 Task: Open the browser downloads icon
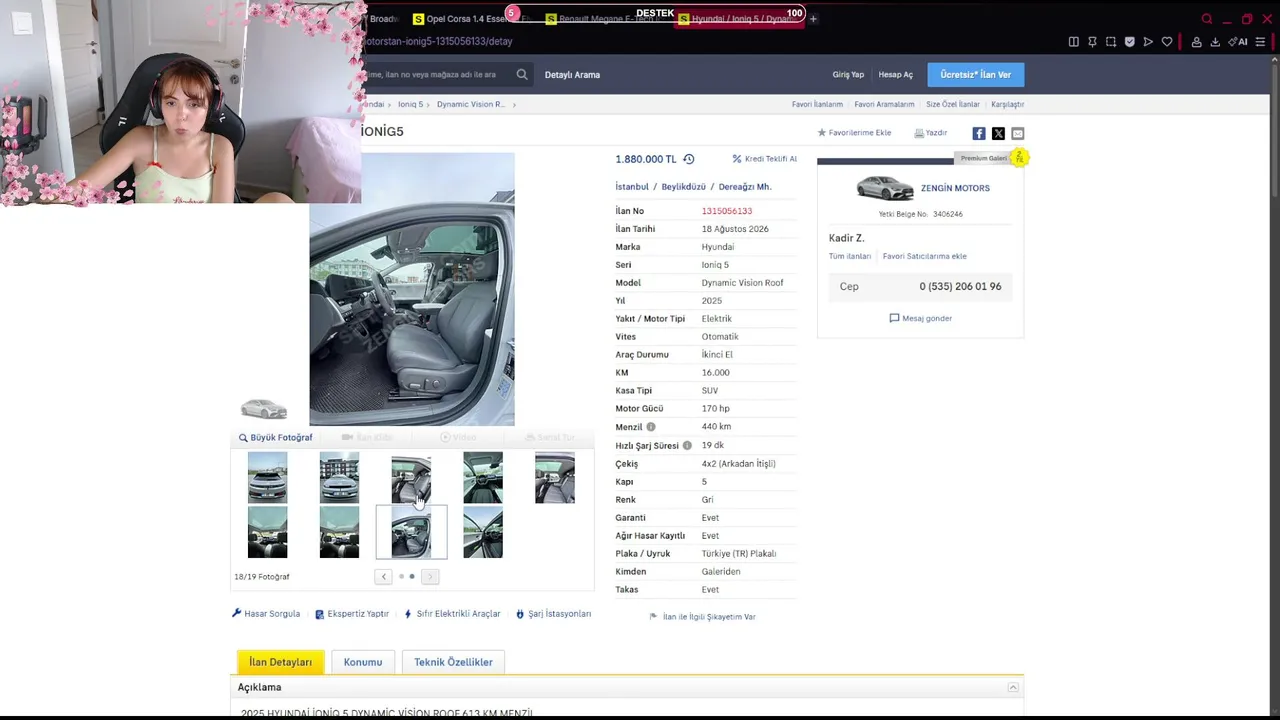(1215, 42)
